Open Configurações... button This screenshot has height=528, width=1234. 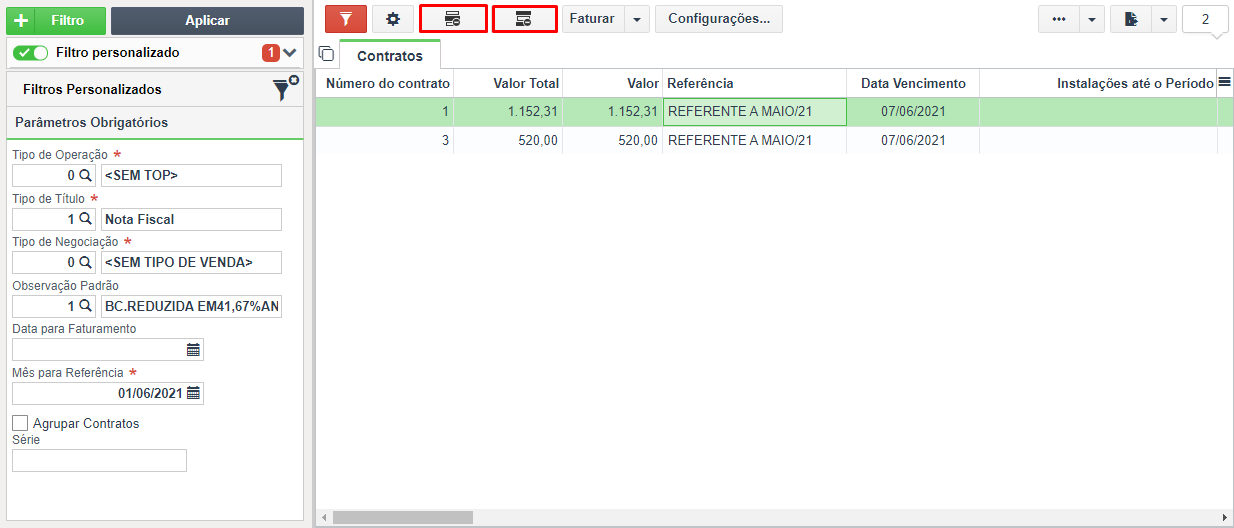coord(719,19)
